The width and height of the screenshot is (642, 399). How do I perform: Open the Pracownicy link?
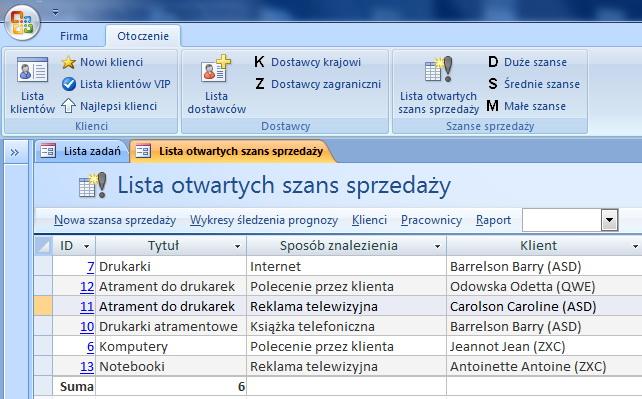(432, 220)
